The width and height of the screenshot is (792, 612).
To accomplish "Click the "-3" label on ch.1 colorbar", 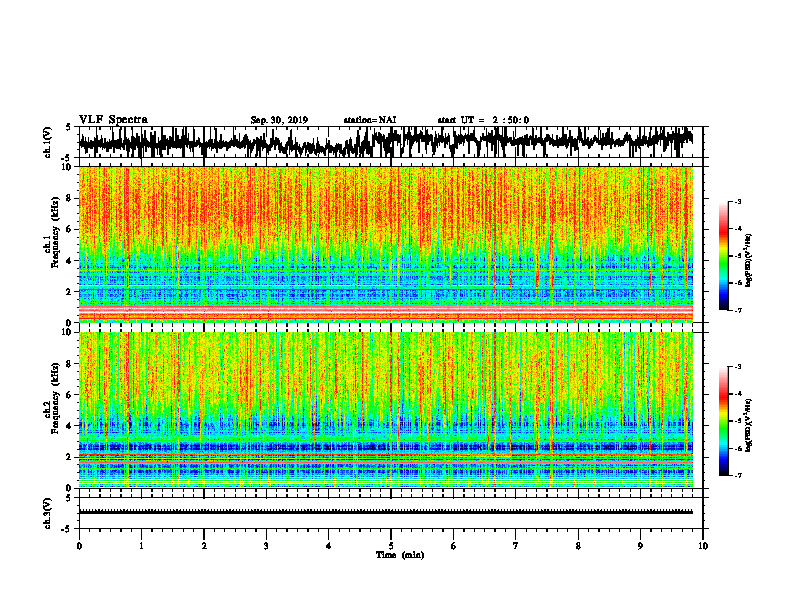I will point(738,201).
